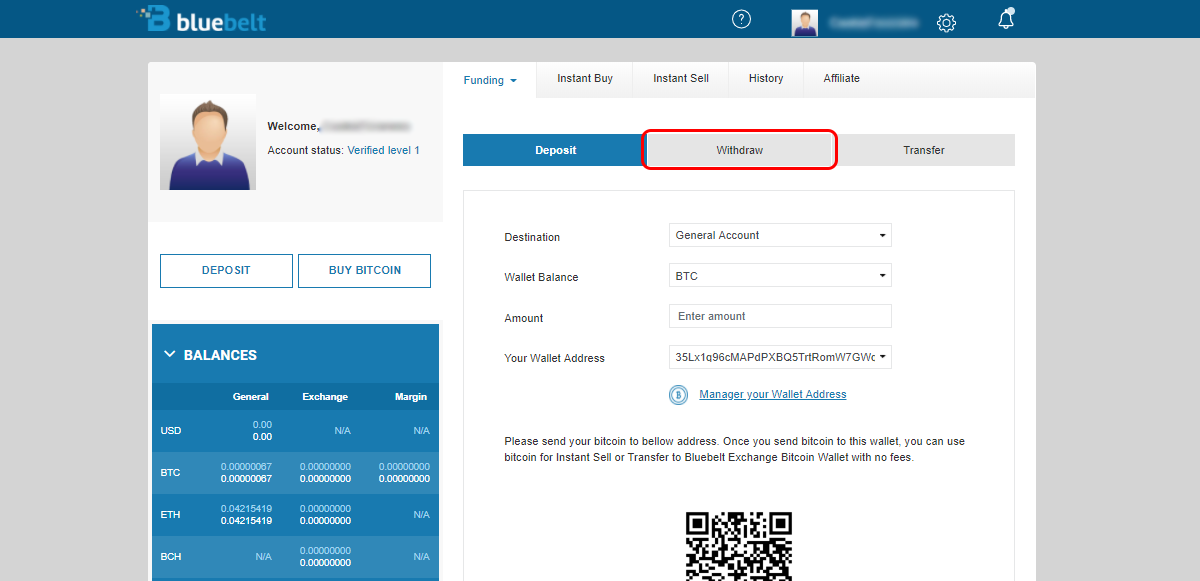Image resolution: width=1200 pixels, height=581 pixels.
Task: Go to the History tab
Action: (766, 79)
